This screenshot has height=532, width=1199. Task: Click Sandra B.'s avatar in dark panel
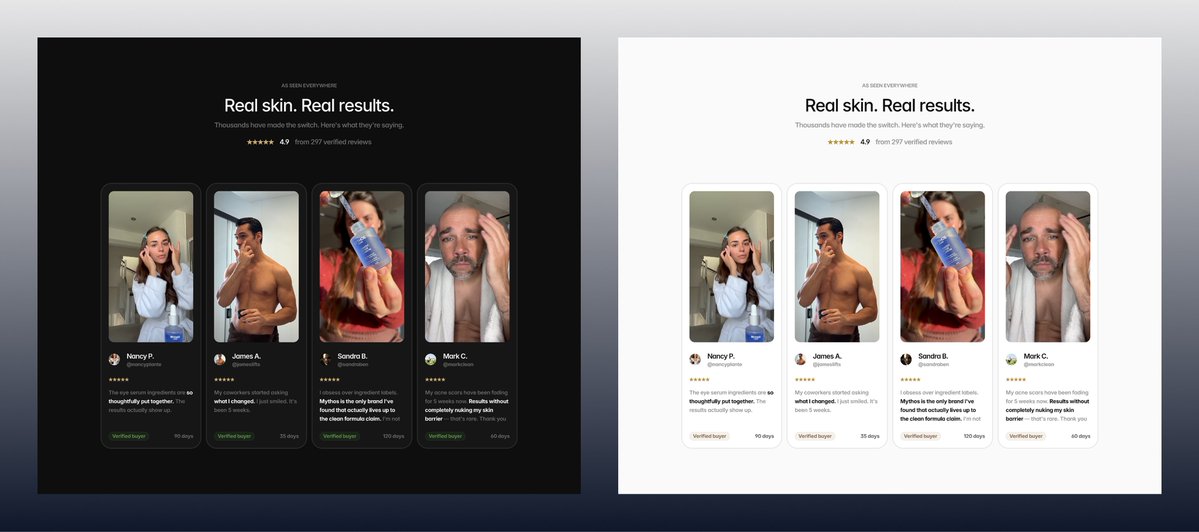(x=326, y=359)
